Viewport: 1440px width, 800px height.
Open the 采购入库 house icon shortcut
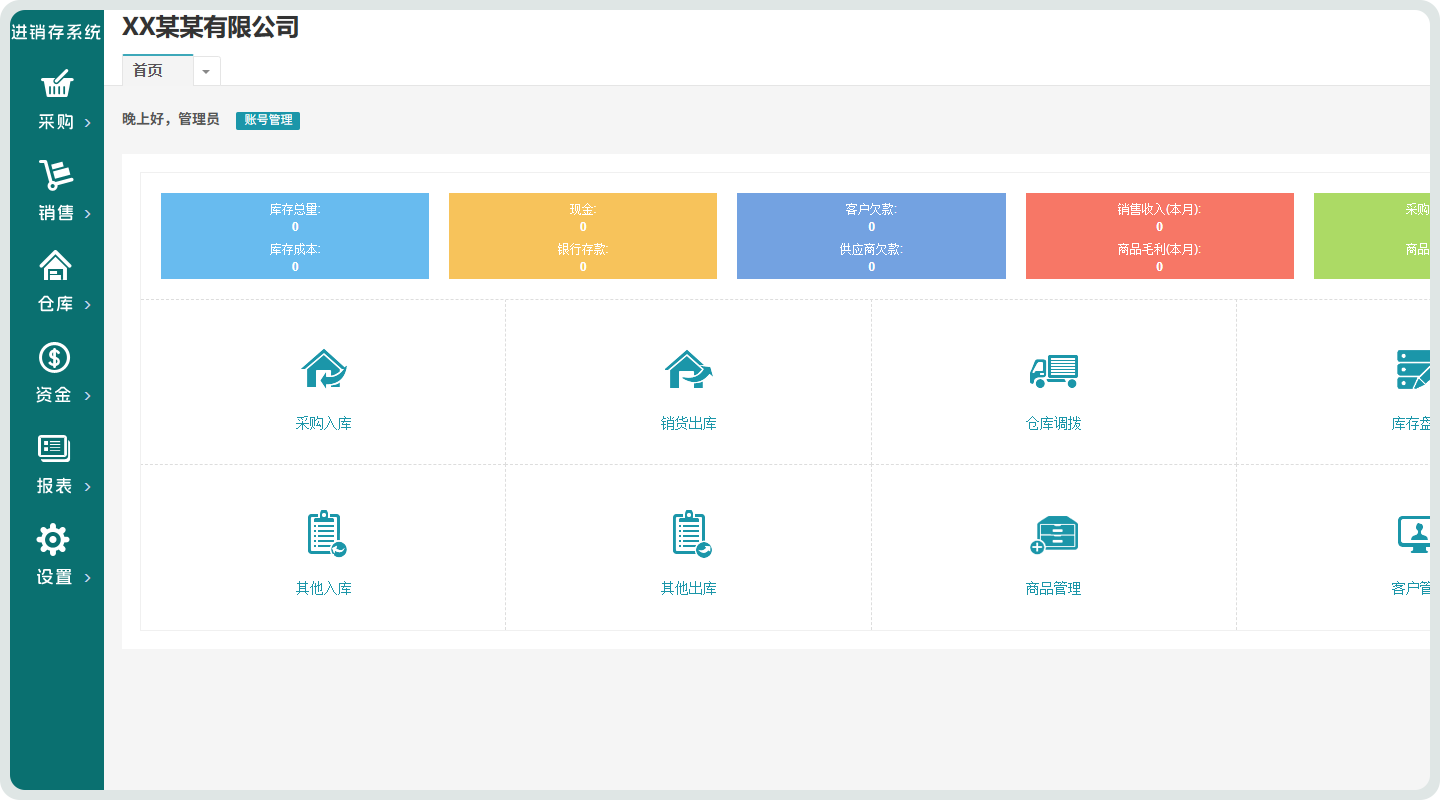click(x=323, y=369)
